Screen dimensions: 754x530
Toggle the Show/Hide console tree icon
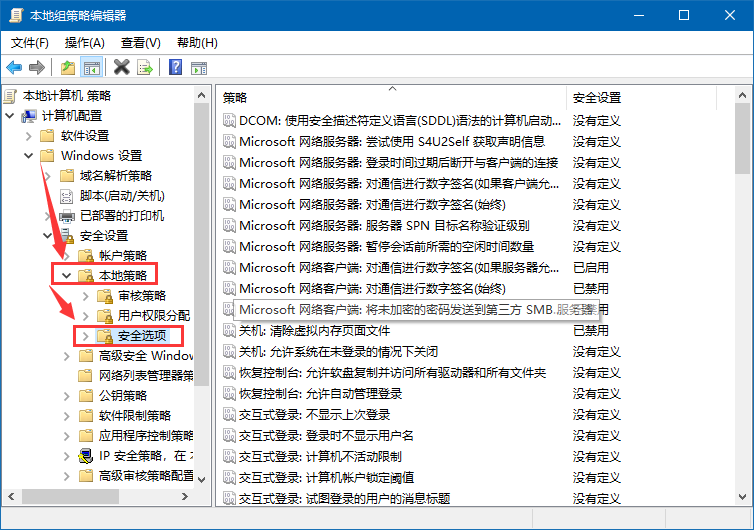point(91,67)
